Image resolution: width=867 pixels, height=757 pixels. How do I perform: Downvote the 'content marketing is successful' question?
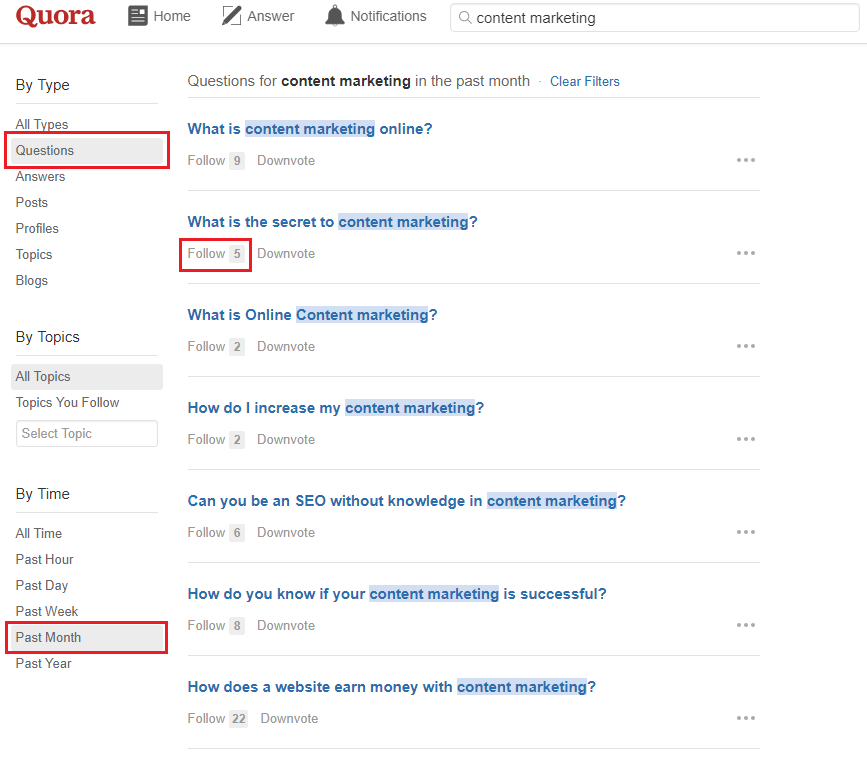[x=286, y=625]
